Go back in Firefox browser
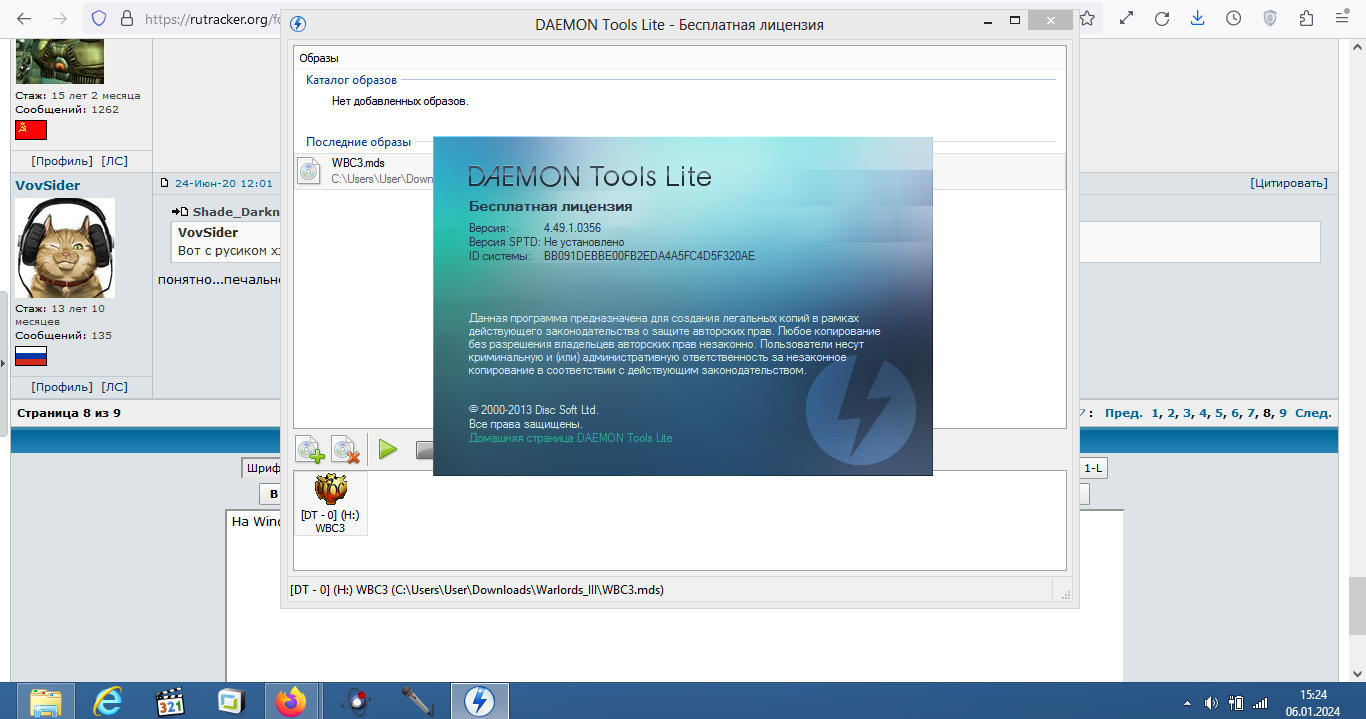The image size is (1366, 719). 24,18
